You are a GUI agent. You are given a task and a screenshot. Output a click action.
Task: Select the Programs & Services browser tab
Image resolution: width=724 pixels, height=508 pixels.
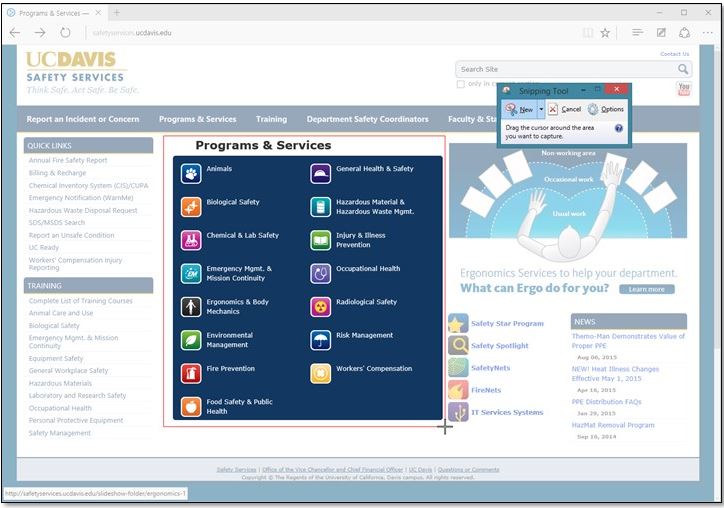coord(54,13)
